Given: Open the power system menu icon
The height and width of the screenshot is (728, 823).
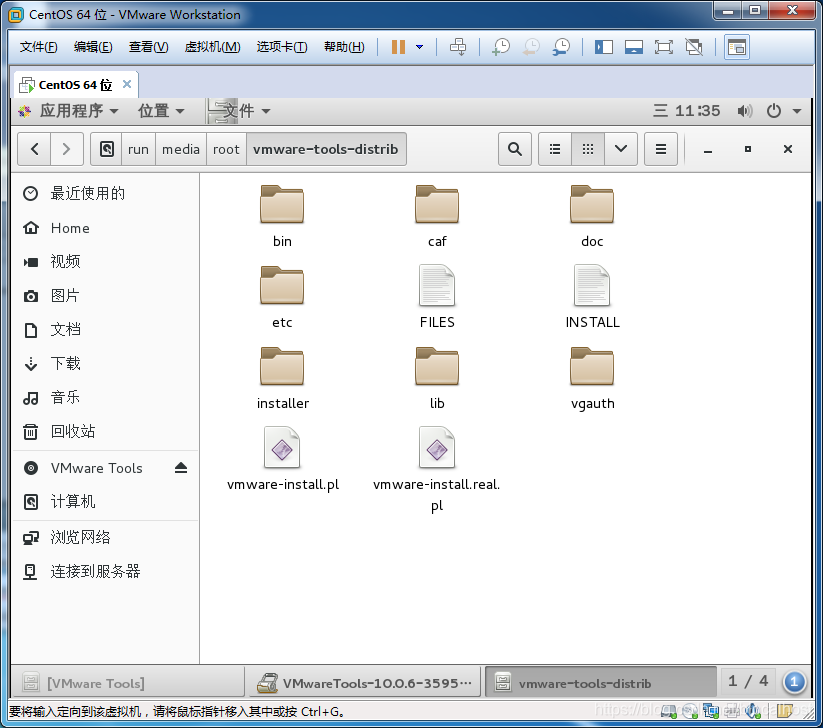Looking at the screenshot, I should [x=774, y=111].
